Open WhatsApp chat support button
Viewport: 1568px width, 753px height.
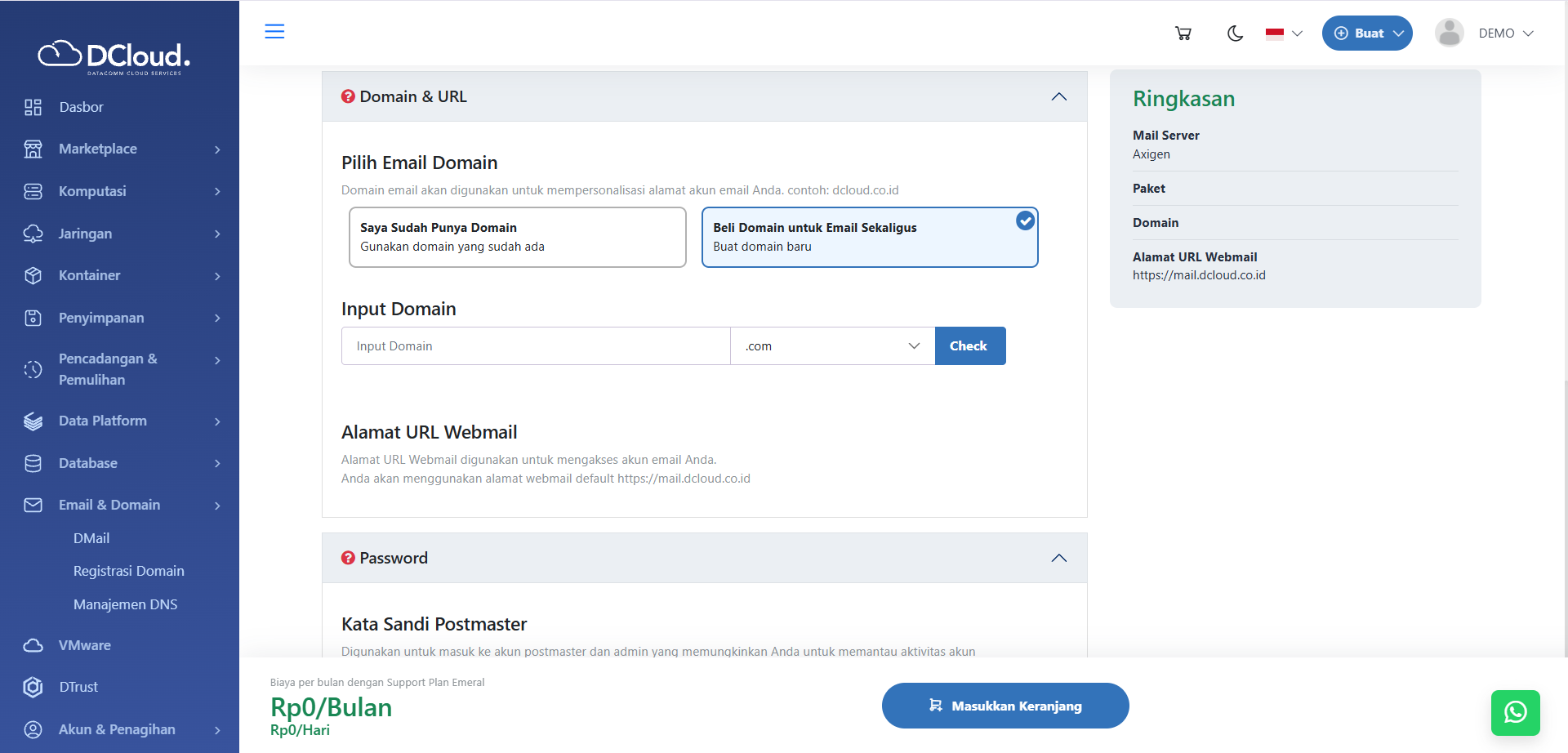point(1515,712)
